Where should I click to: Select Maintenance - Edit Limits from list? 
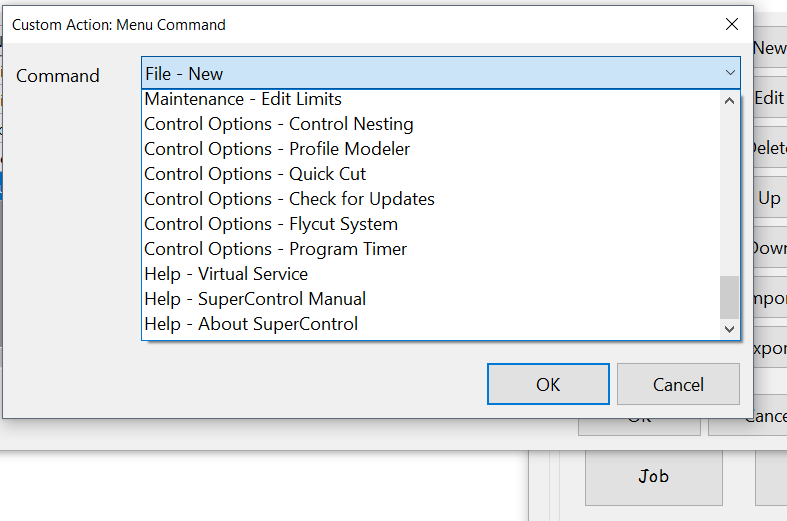[431, 99]
